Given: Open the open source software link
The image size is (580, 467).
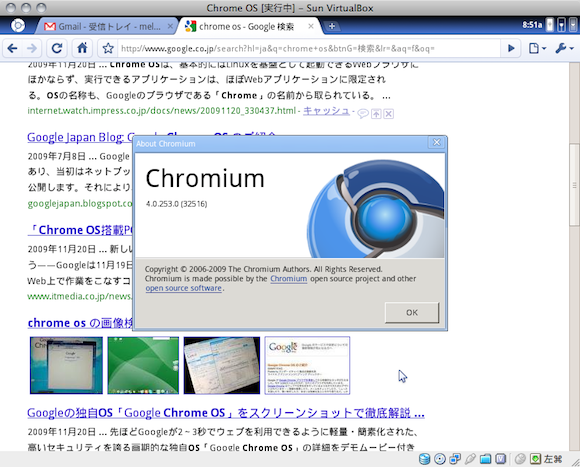Looking at the screenshot, I should pyautogui.click(x=183, y=288).
